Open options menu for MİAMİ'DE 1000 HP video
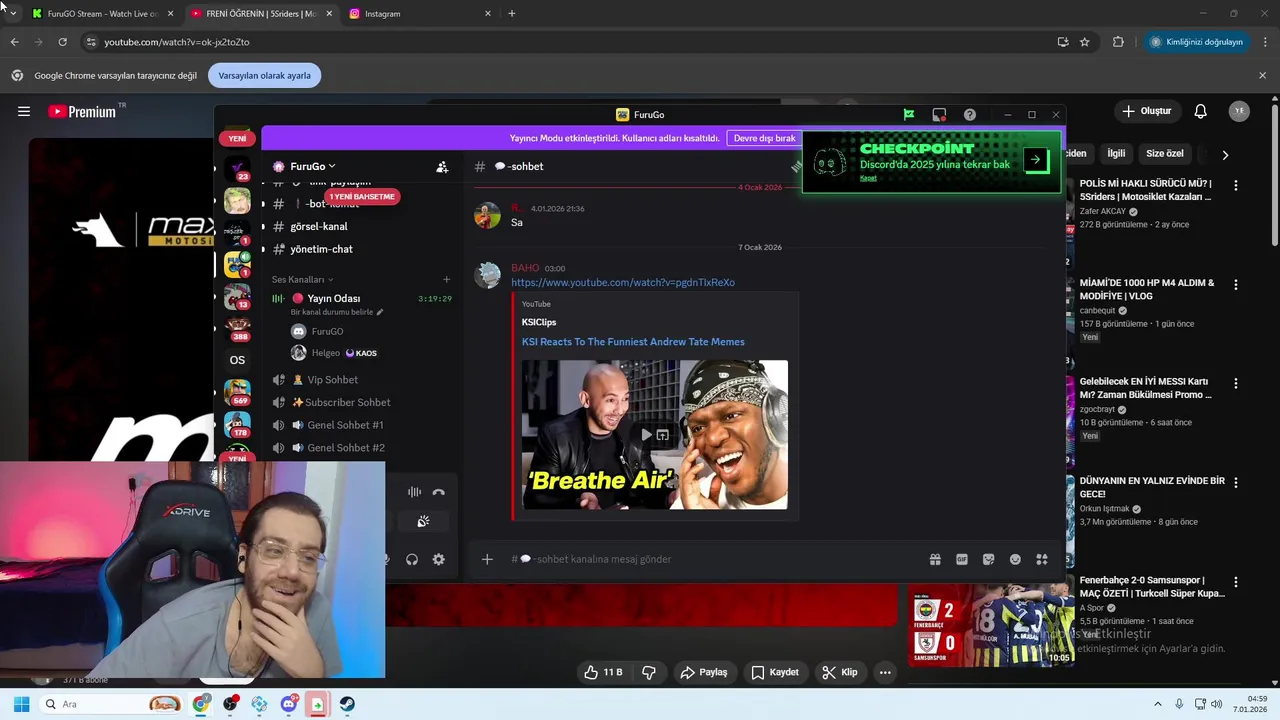This screenshot has width=1280, height=720. click(1236, 284)
